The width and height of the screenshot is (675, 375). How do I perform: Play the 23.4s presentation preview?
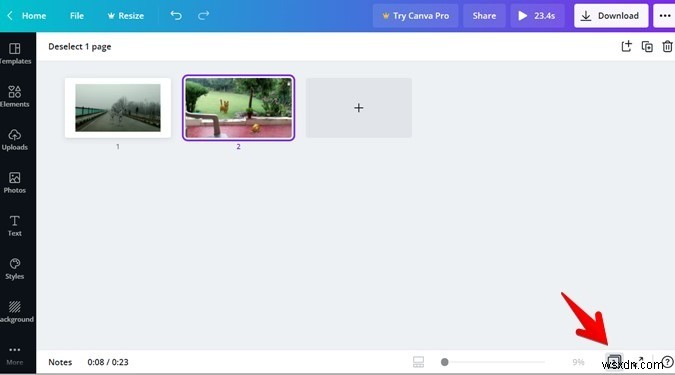[537, 16]
